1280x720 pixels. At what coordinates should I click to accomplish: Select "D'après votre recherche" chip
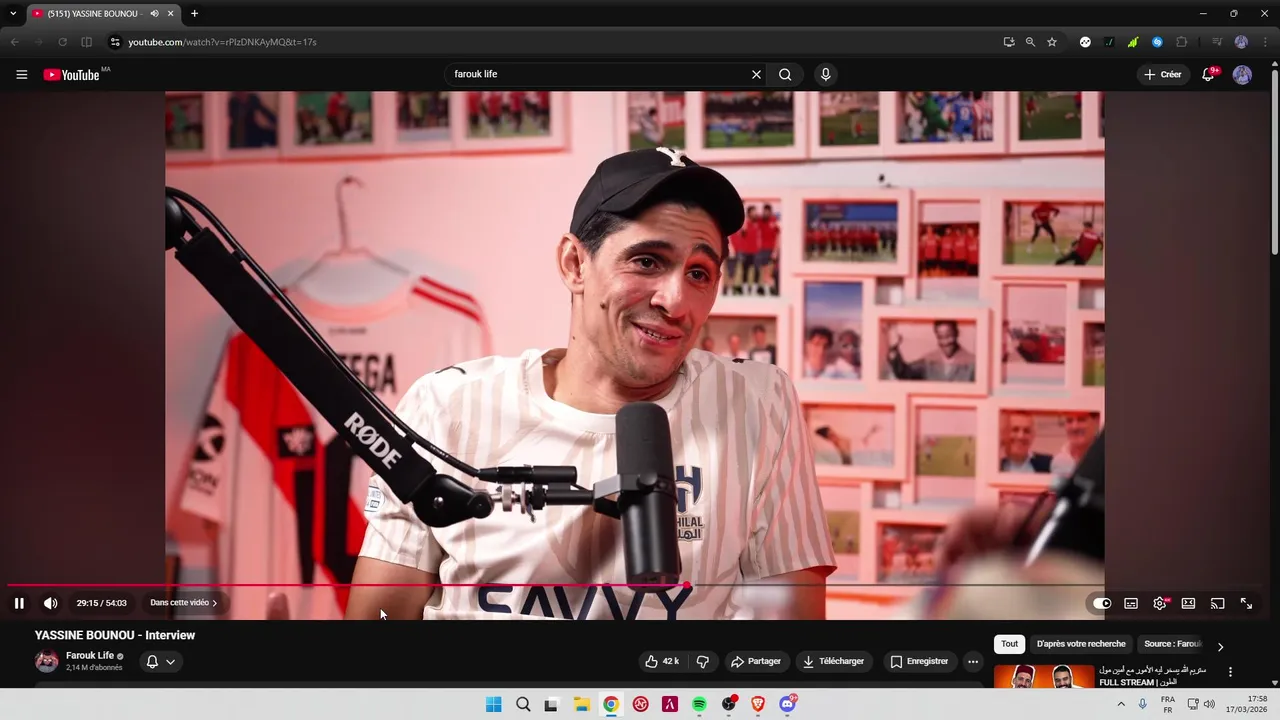[x=1081, y=644]
